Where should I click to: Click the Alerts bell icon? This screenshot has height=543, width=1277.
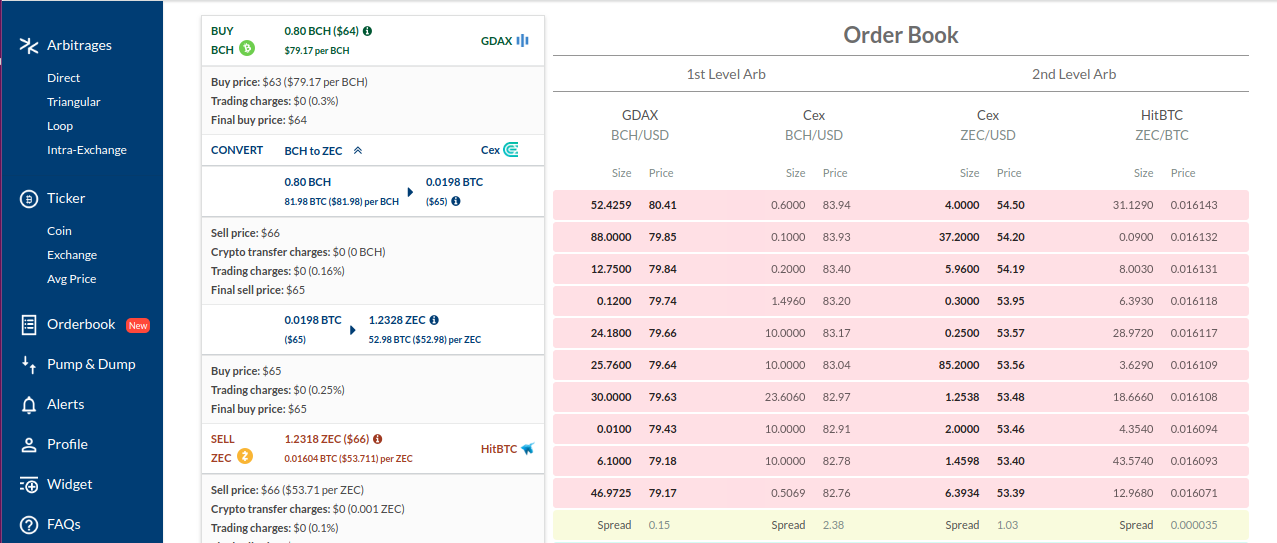[x=28, y=404]
